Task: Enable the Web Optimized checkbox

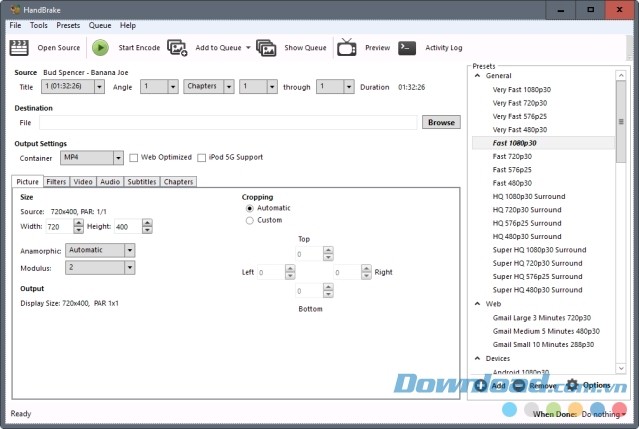Action: pos(134,158)
